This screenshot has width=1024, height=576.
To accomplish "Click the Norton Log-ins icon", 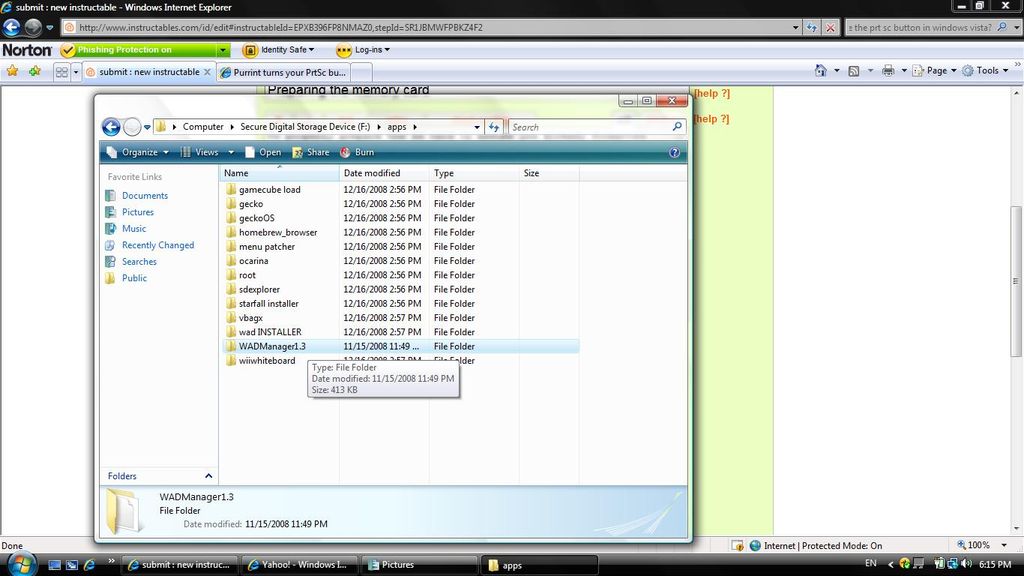I will (344, 50).
